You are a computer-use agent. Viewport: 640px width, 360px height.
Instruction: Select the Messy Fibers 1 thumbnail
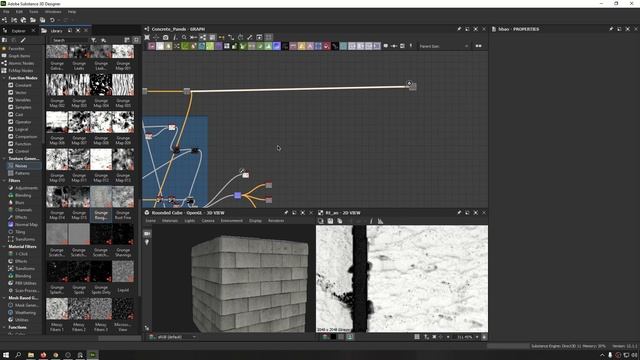tap(57, 309)
